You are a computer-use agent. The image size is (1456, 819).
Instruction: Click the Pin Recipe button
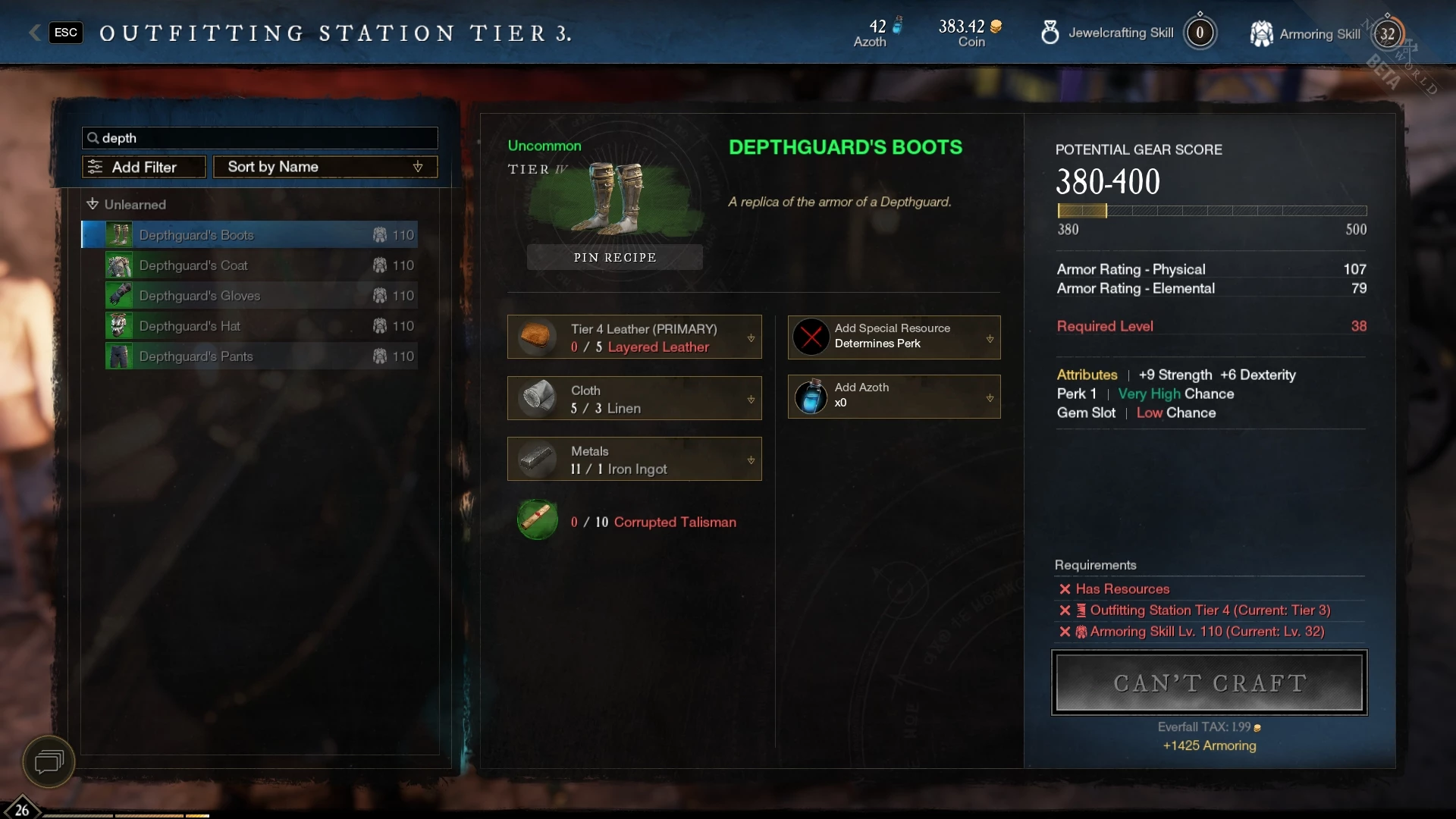[614, 257]
